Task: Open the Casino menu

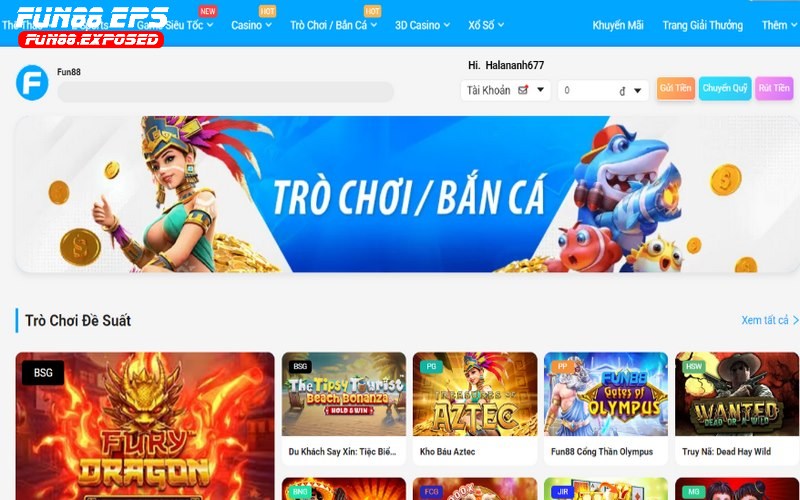Action: [252, 25]
